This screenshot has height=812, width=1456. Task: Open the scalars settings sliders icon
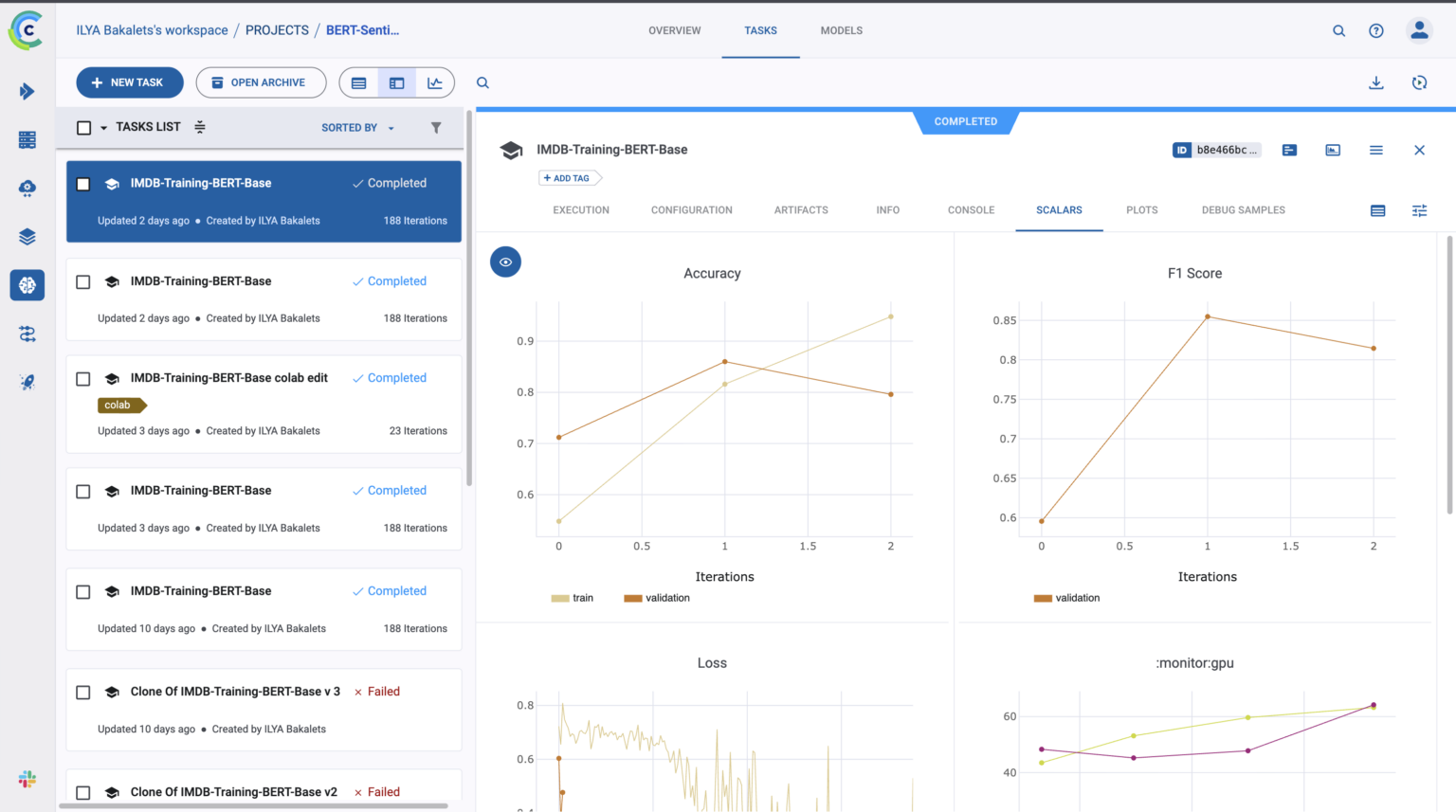coord(1419,210)
